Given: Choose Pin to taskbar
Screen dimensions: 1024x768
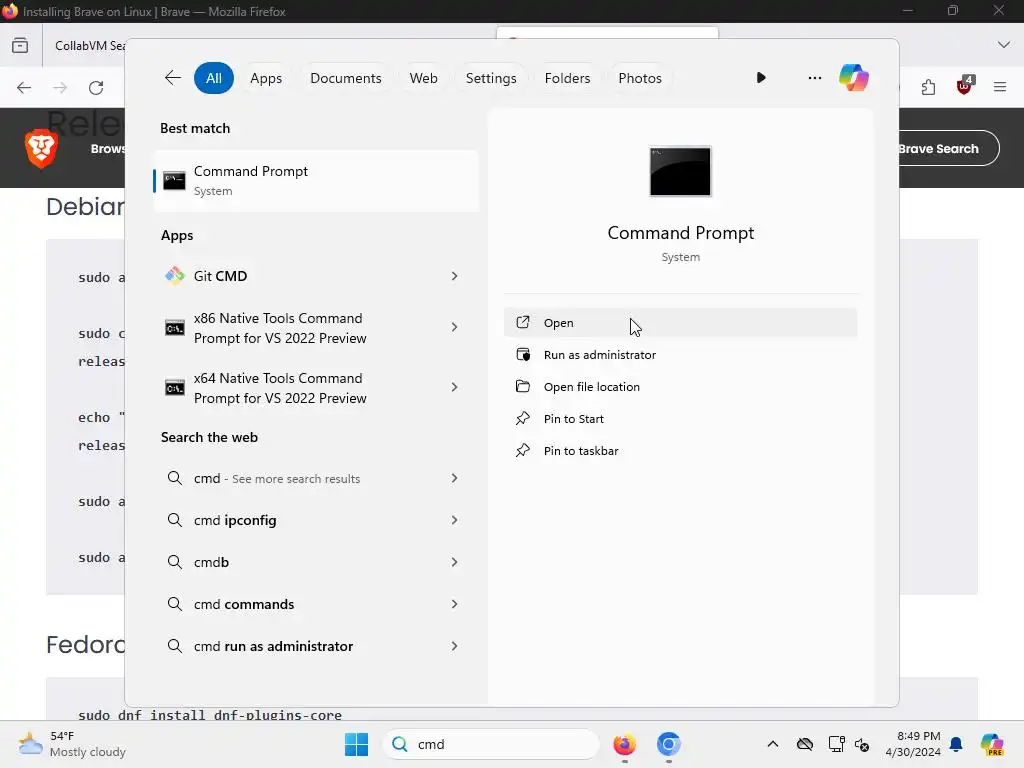Looking at the screenshot, I should [680, 451].
